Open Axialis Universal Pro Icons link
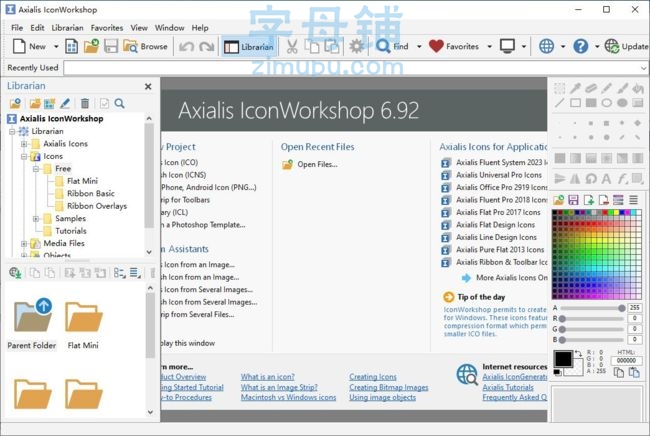Image resolution: width=650 pixels, height=436 pixels. point(499,175)
